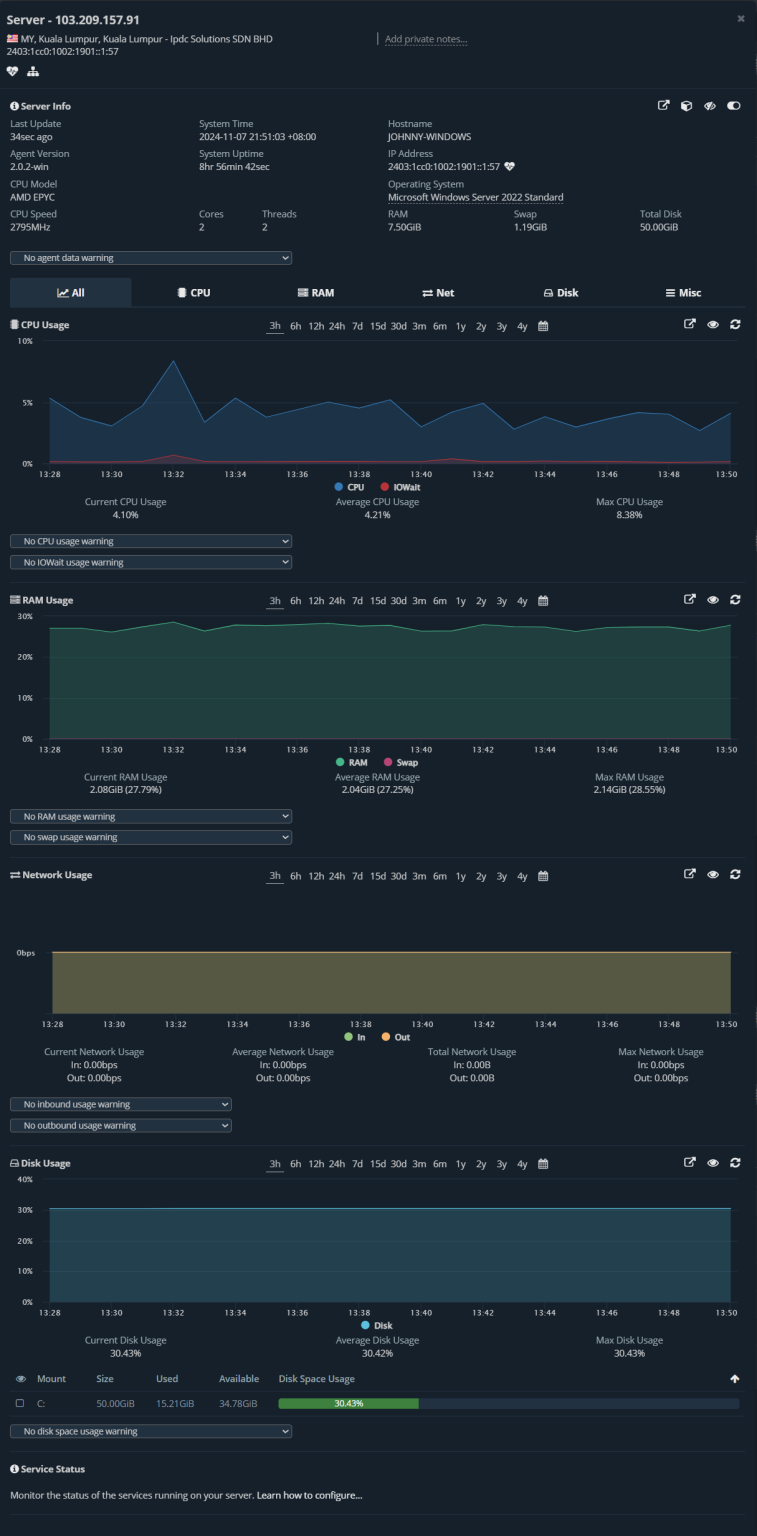Toggle CPU Usage chart visibility eye
The height and width of the screenshot is (1536, 757).
tap(713, 324)
